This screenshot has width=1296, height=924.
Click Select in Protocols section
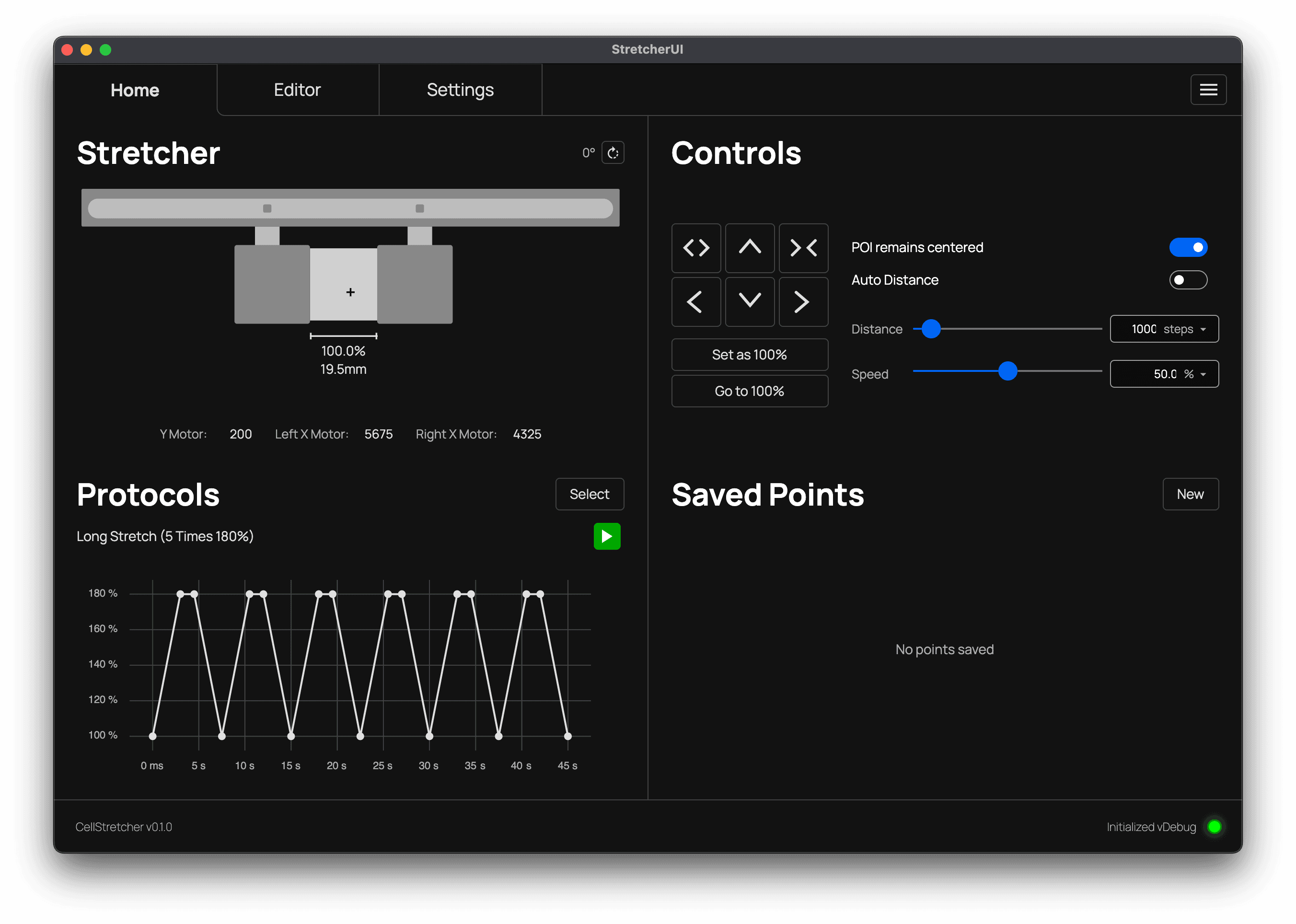point(590,494)
